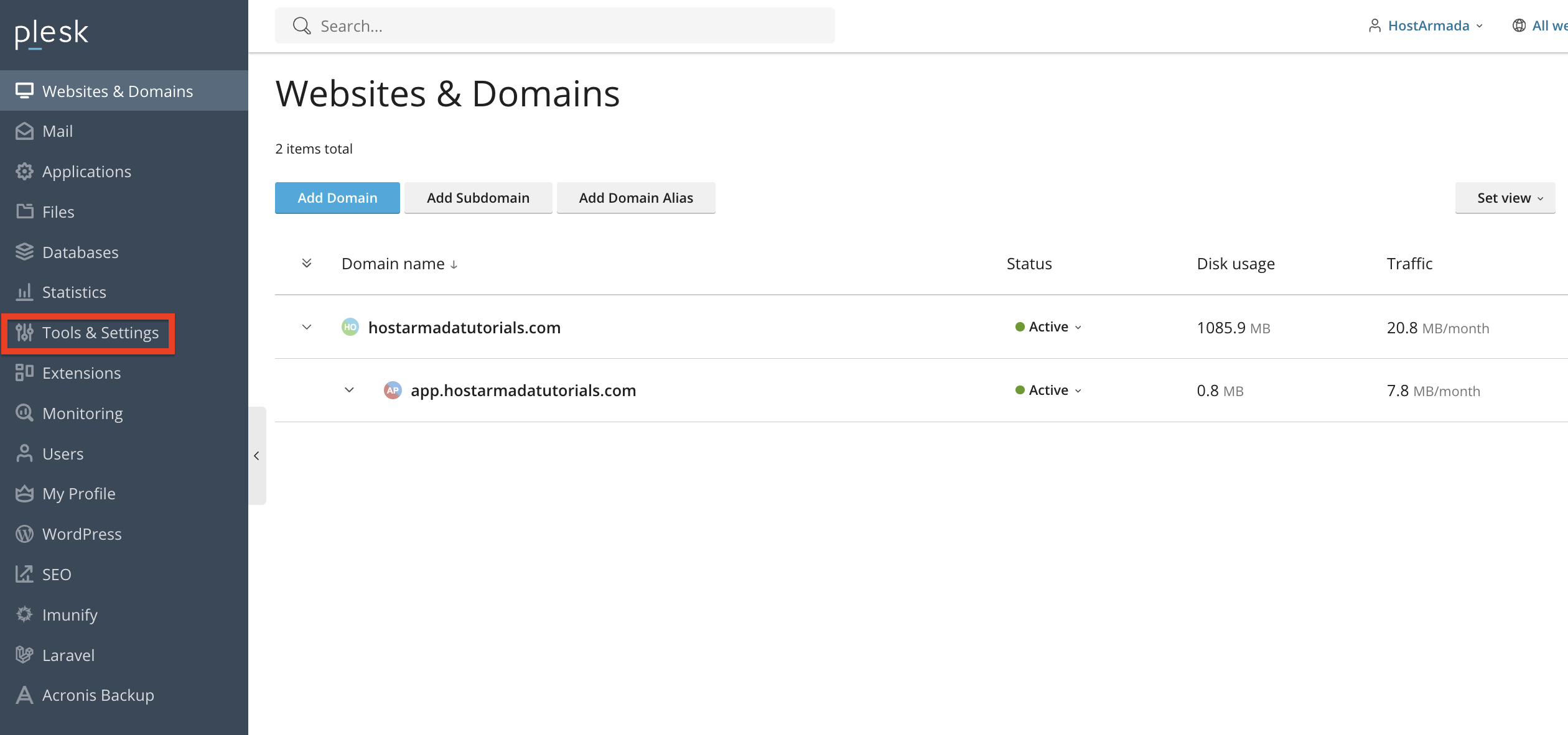This screenshot has width=1568, height=735.
Task: Open Imunify from the sidebar
Action: click(x=124, y=614)
